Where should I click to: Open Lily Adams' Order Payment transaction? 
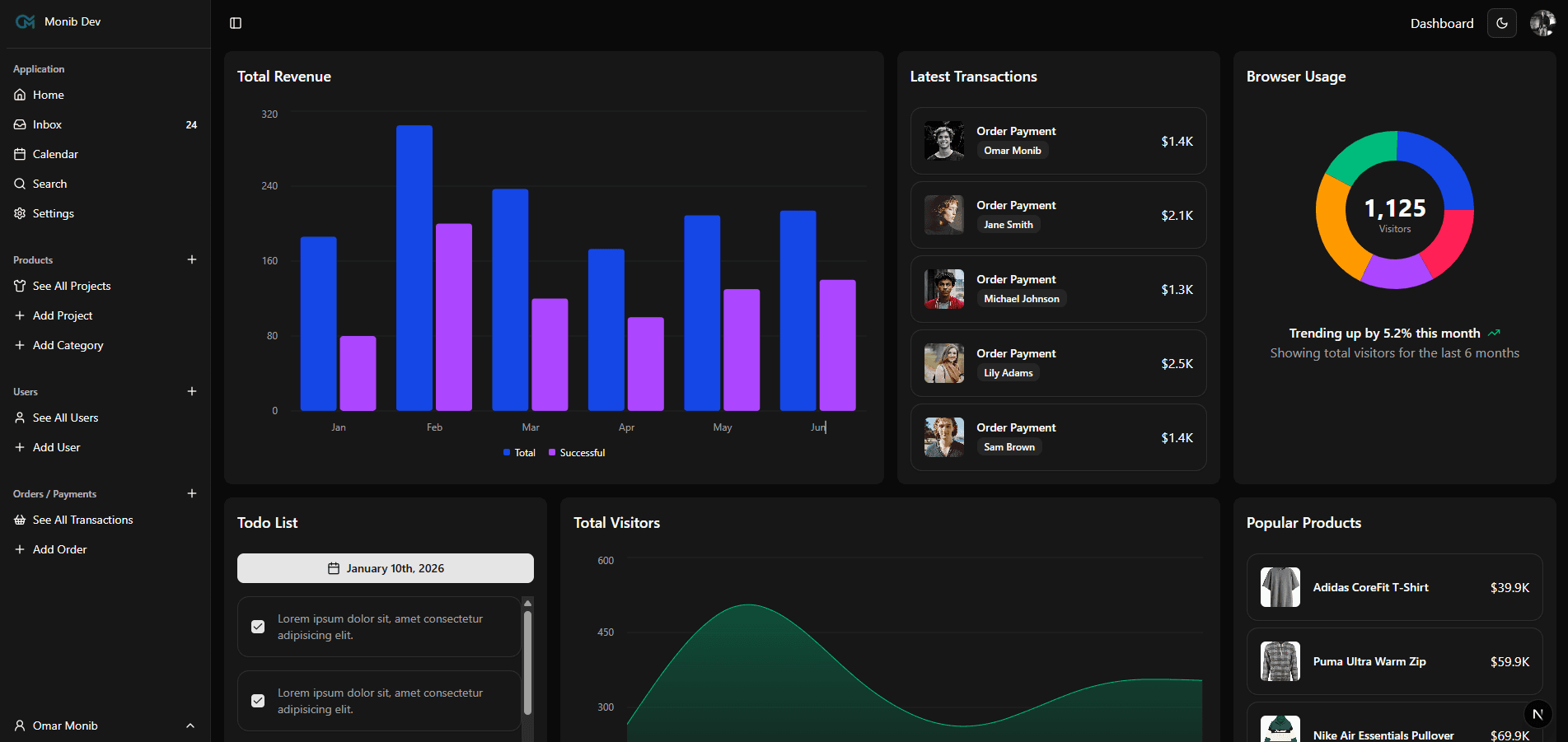pos(1059,363)
